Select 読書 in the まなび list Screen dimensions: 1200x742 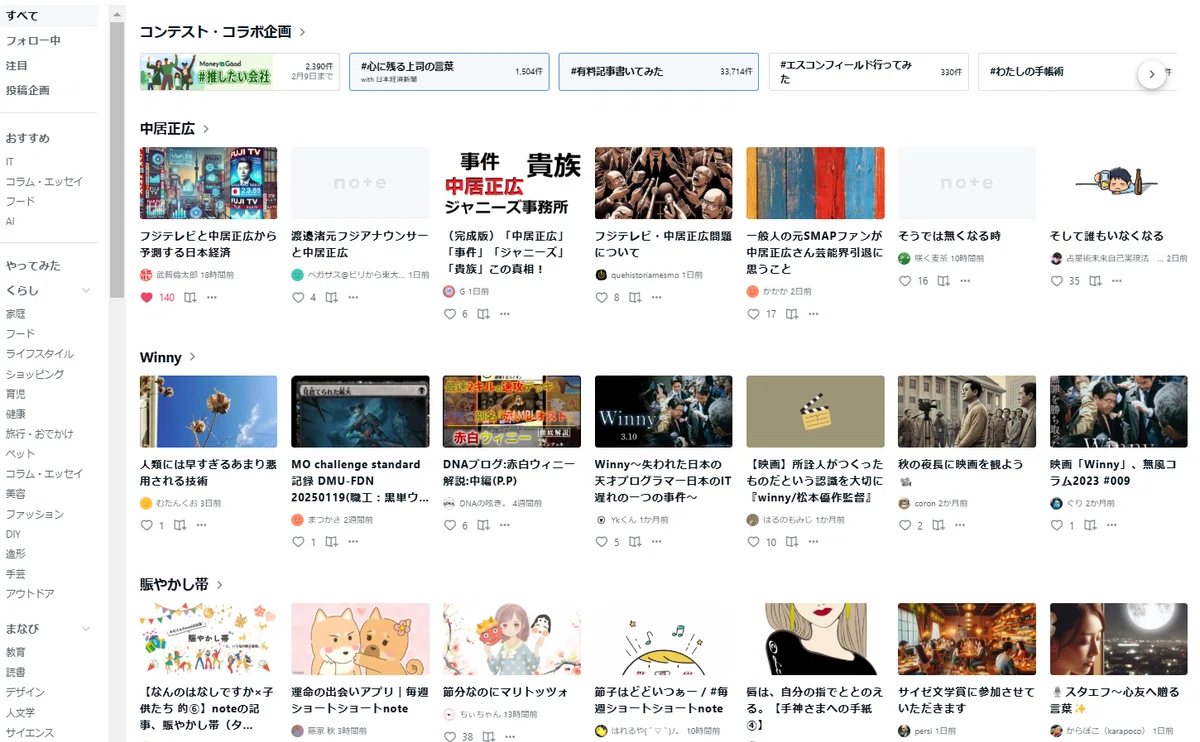point(16,672)
